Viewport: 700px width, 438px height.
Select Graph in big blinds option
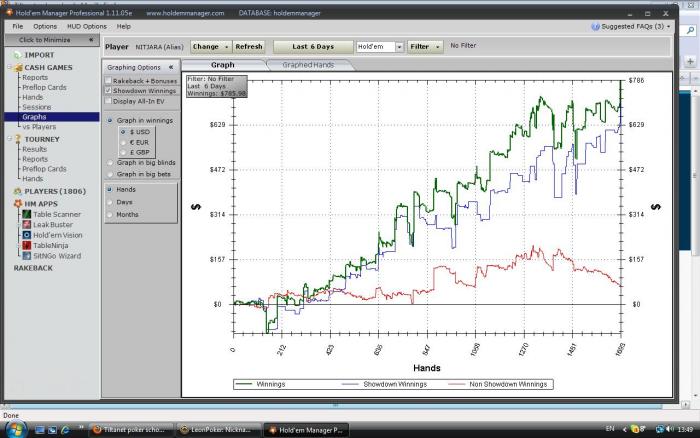(110, 163)
